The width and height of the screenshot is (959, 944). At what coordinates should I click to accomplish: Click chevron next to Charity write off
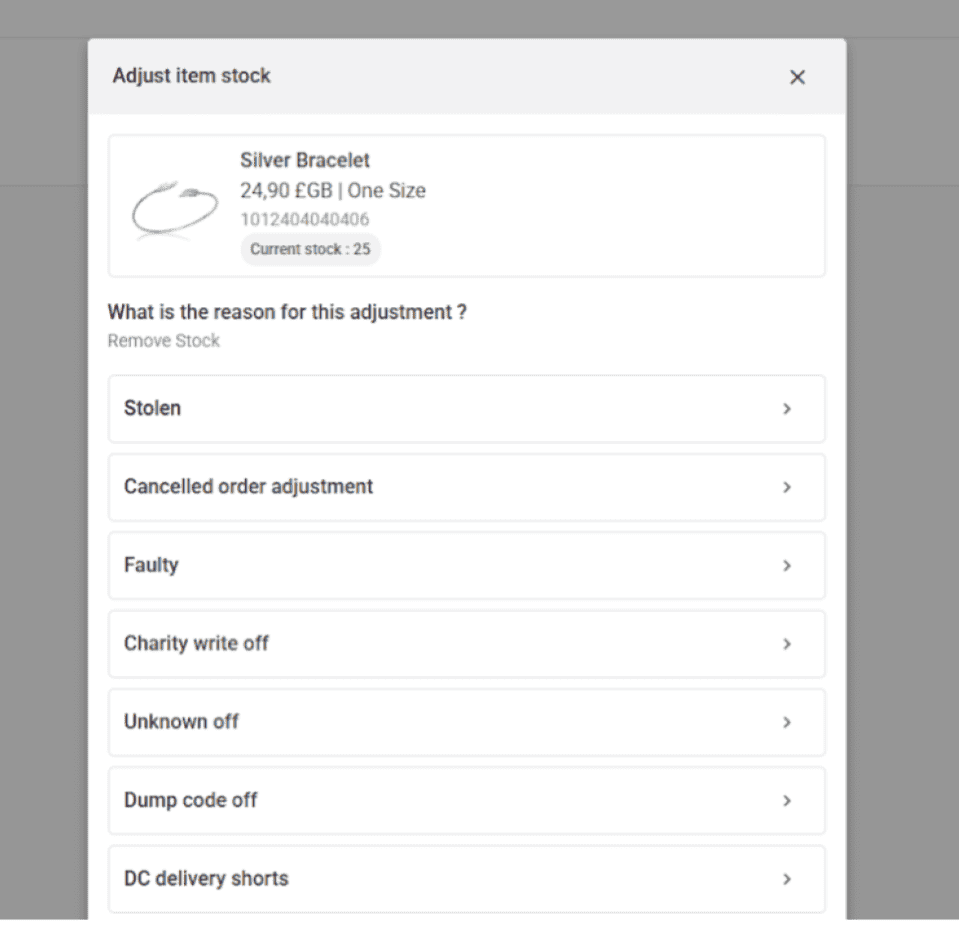(x=787, y=644)
